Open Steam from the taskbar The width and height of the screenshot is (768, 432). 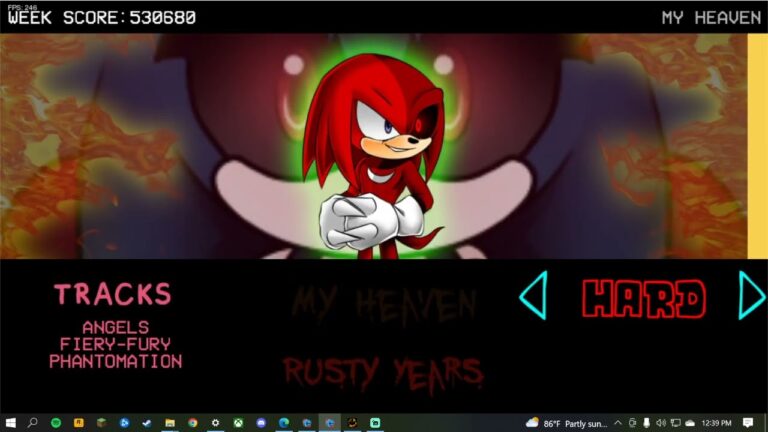147,423
